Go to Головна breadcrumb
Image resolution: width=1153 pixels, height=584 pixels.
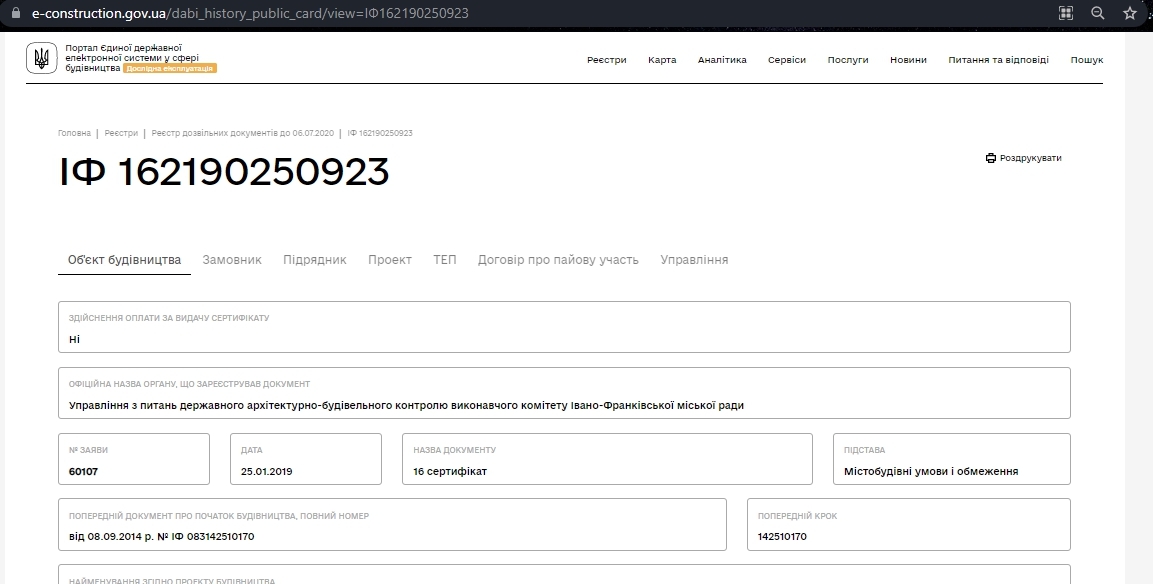coord(74,133)
